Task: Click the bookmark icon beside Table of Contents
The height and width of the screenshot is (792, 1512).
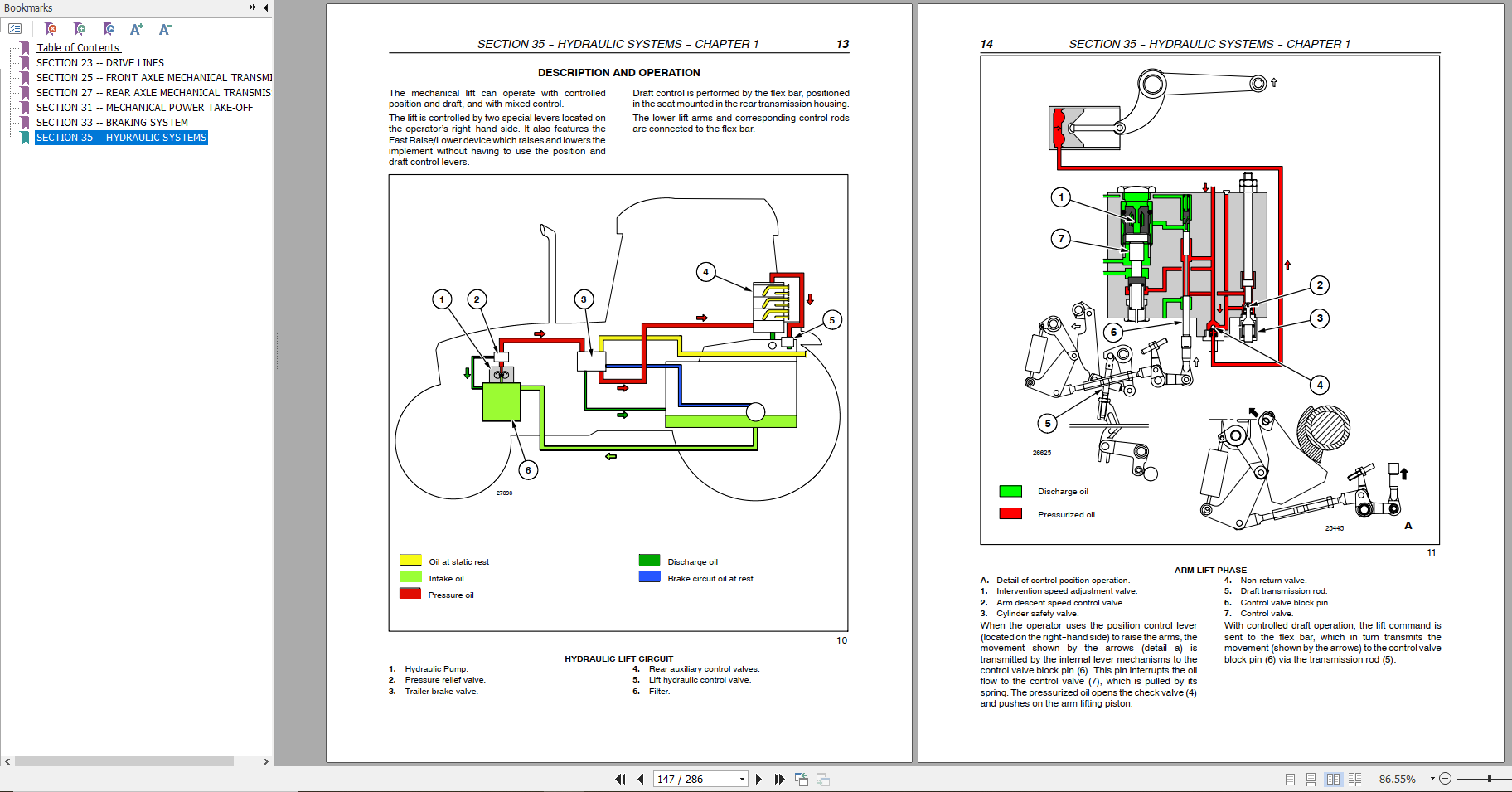Action: [x=25, y=48]
